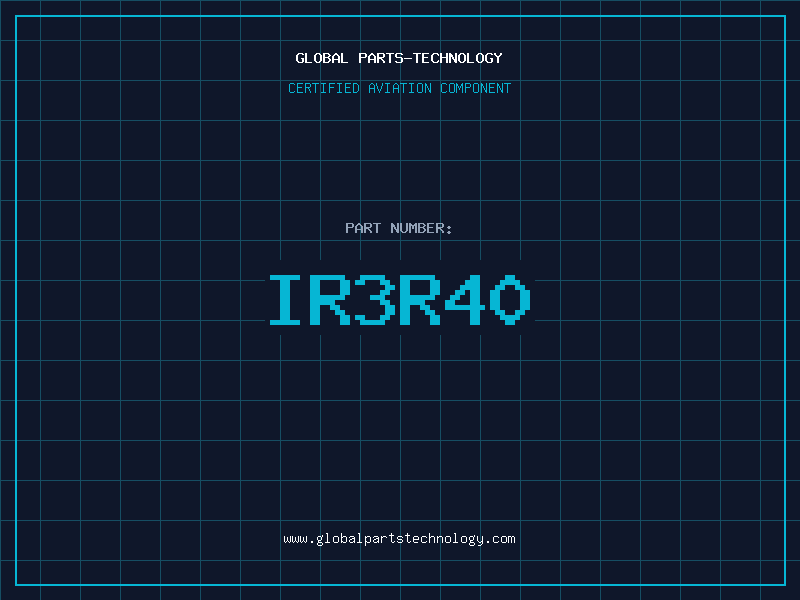Select the large IR3R40 part number
Image resolution: width=800 pixels, height=600 pixels.
point(399,299)
